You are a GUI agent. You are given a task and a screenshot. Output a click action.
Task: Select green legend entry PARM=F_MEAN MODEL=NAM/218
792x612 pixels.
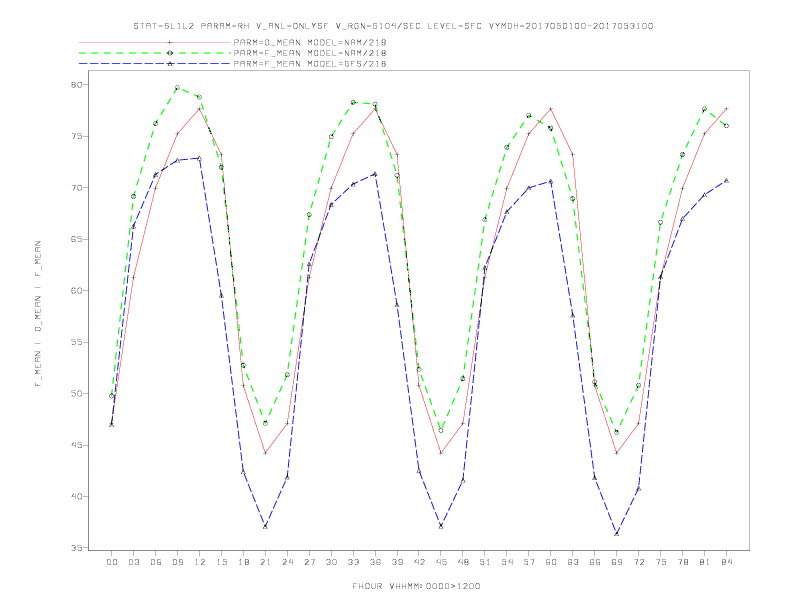310,53
